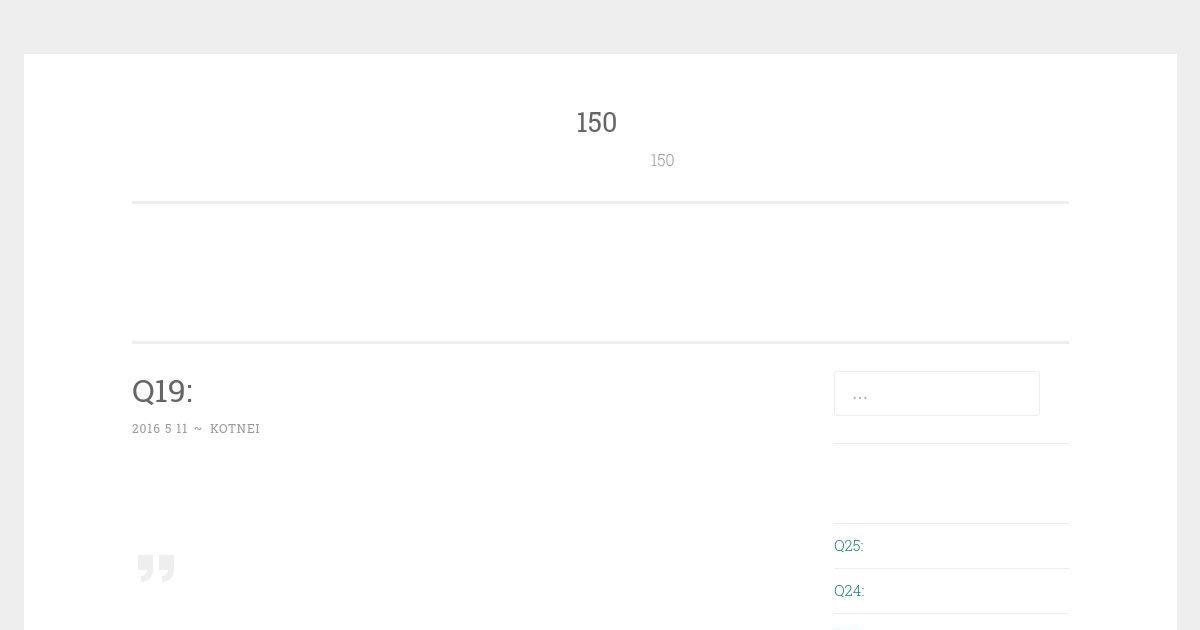The height and width of the screenshot is (630, 1200).
Task: Open the site title "150" link
Action: point(597,122)
